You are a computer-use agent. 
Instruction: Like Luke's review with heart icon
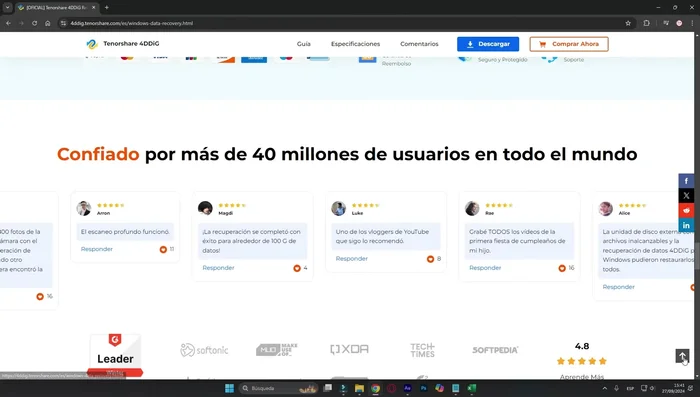(x=430, y=259)
